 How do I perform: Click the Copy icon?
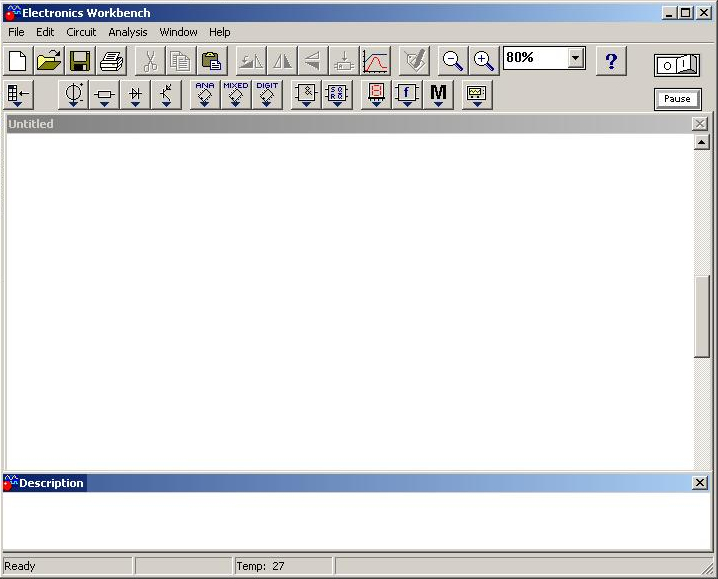(181, 61)
